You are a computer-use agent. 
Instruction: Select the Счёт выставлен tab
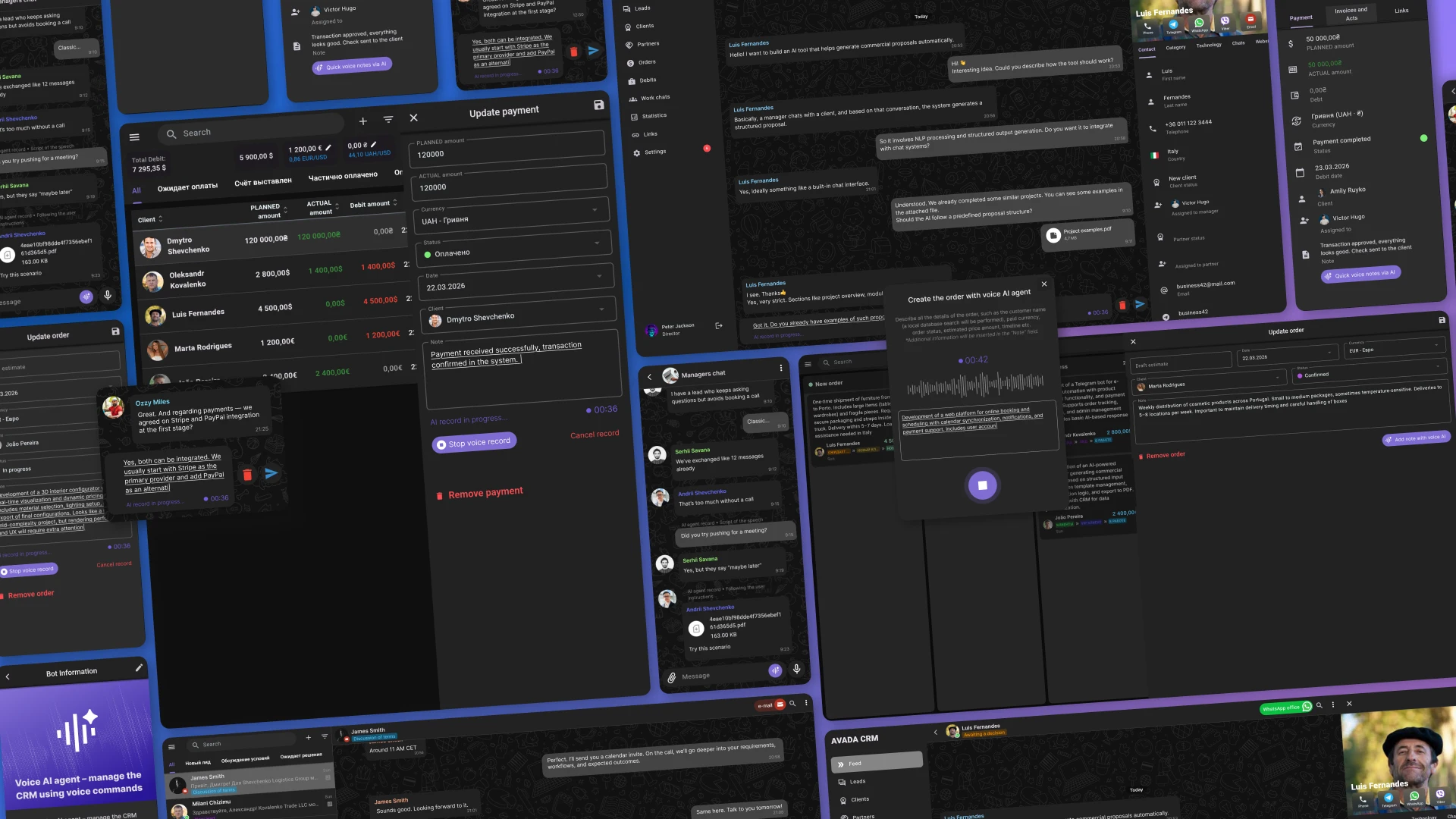coord(263,182)
